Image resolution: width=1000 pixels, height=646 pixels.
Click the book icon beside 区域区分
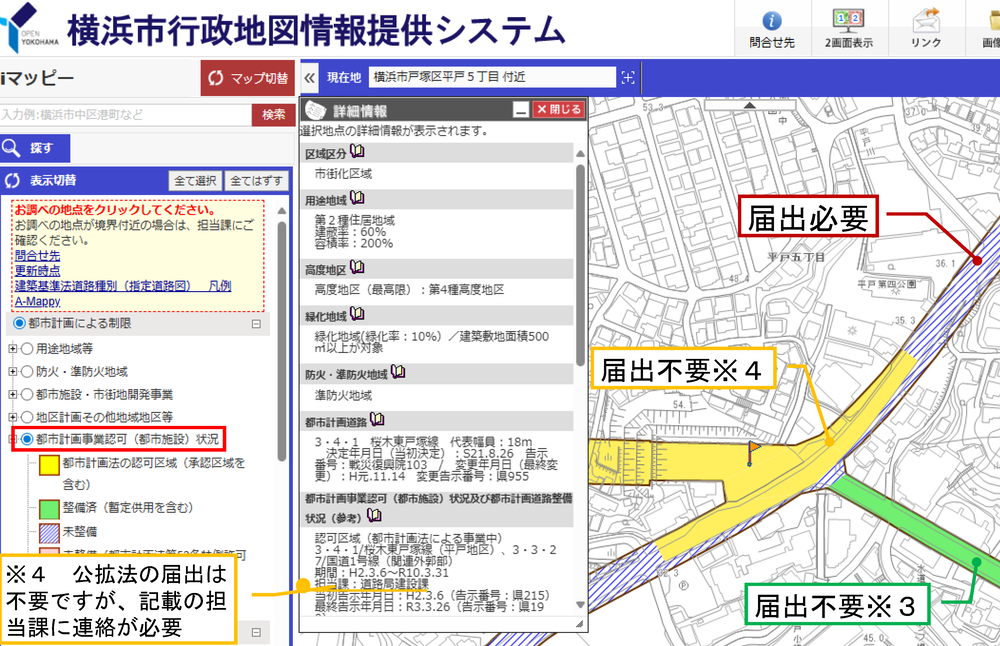tap(357, 151)
